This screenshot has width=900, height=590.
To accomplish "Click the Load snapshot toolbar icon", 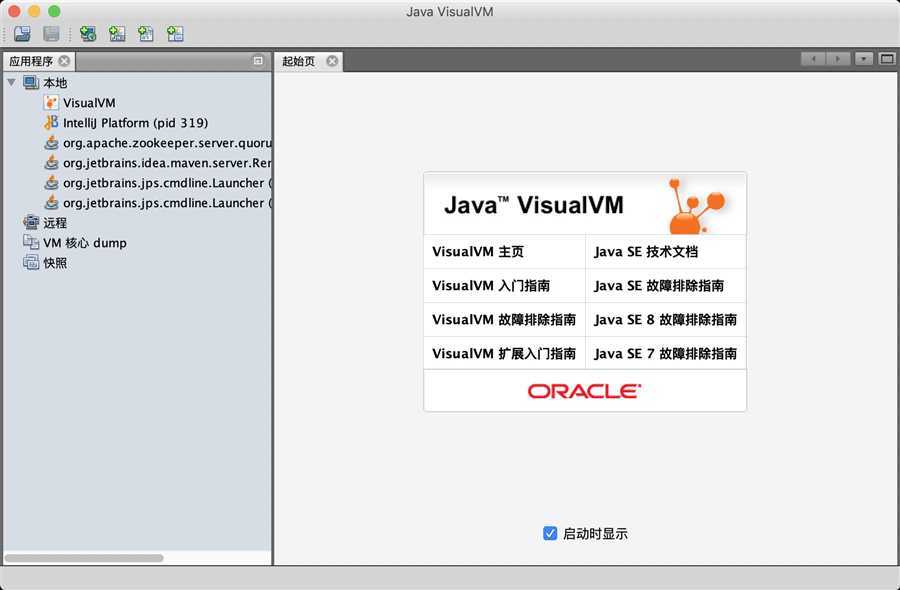I will click(22, 34).
